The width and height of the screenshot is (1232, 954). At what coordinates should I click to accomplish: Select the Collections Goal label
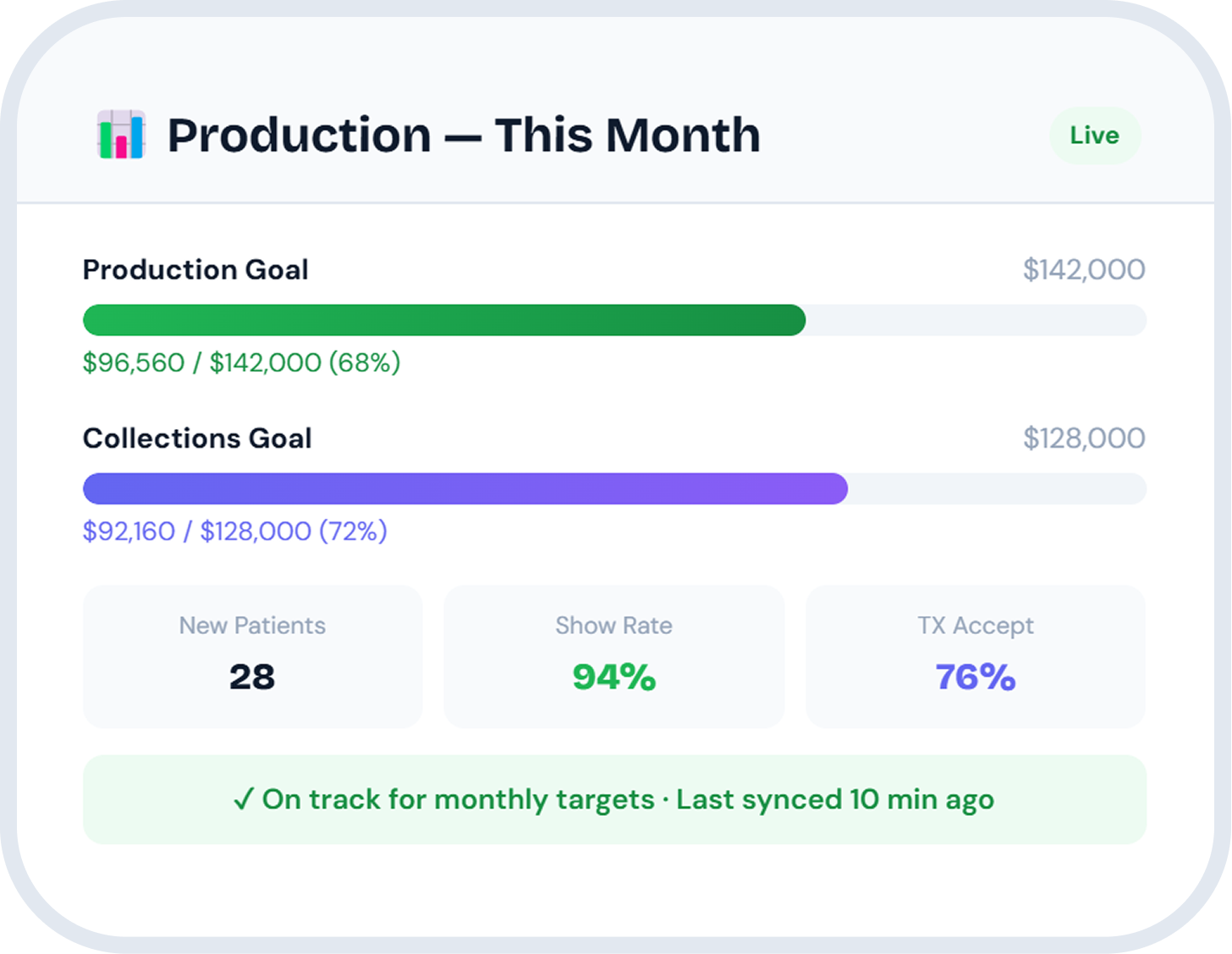(x=197, y=438)
